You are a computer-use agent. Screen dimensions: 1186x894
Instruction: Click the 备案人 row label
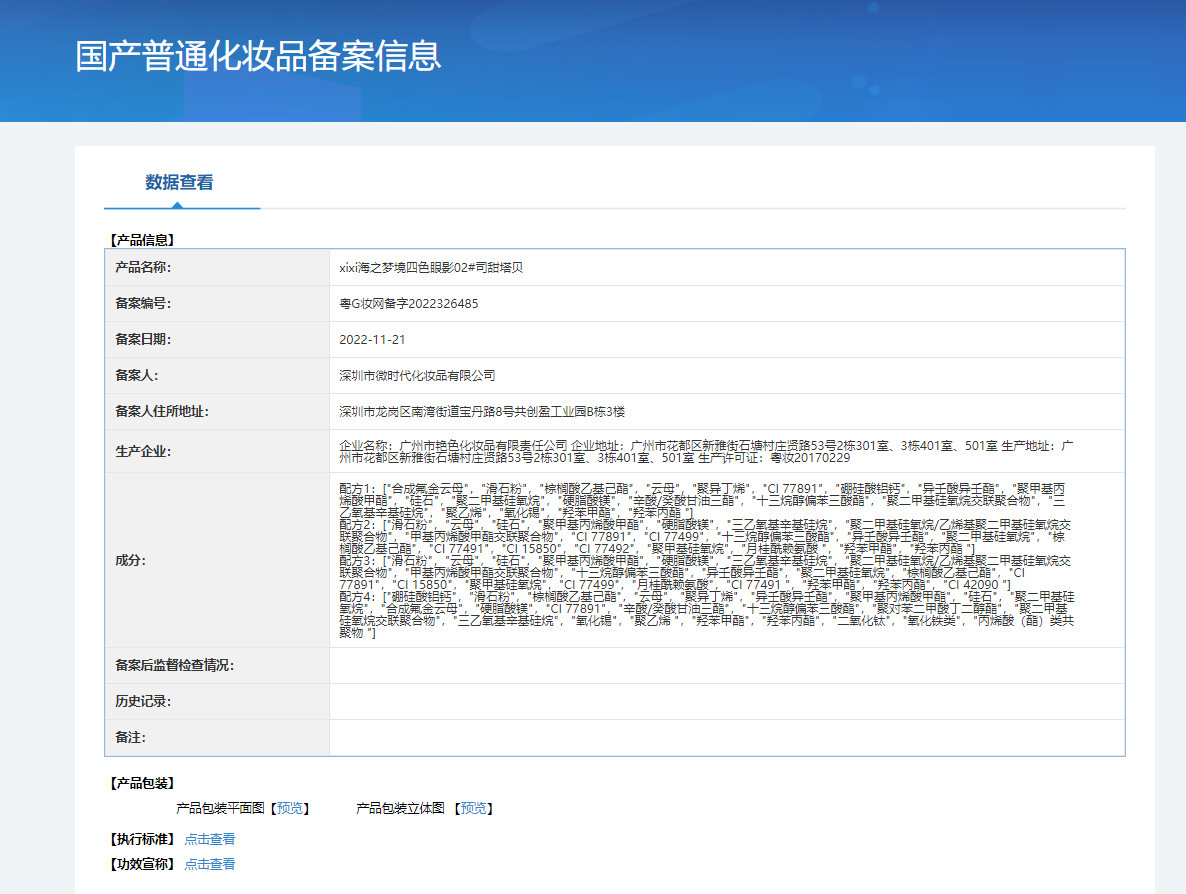click(x=137, y=376)
